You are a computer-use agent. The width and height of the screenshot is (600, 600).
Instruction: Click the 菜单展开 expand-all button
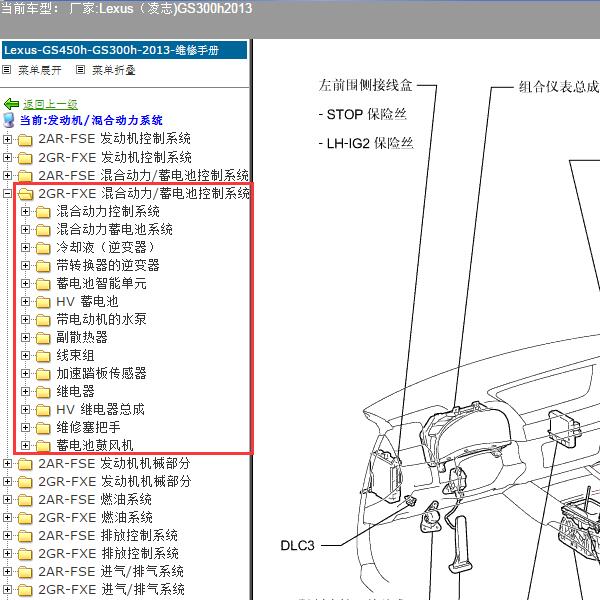[39, 70]
